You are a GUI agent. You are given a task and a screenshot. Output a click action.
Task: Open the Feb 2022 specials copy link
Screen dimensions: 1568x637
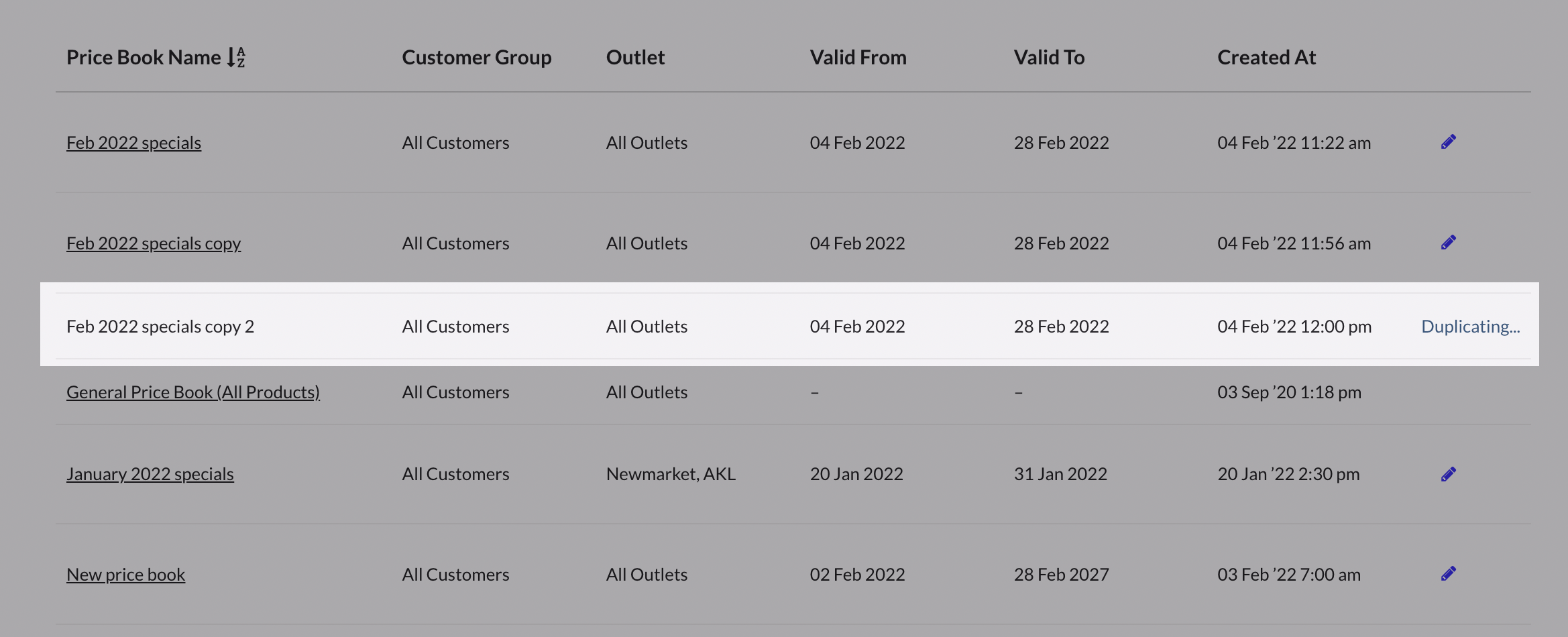click(x=154, y=243)
